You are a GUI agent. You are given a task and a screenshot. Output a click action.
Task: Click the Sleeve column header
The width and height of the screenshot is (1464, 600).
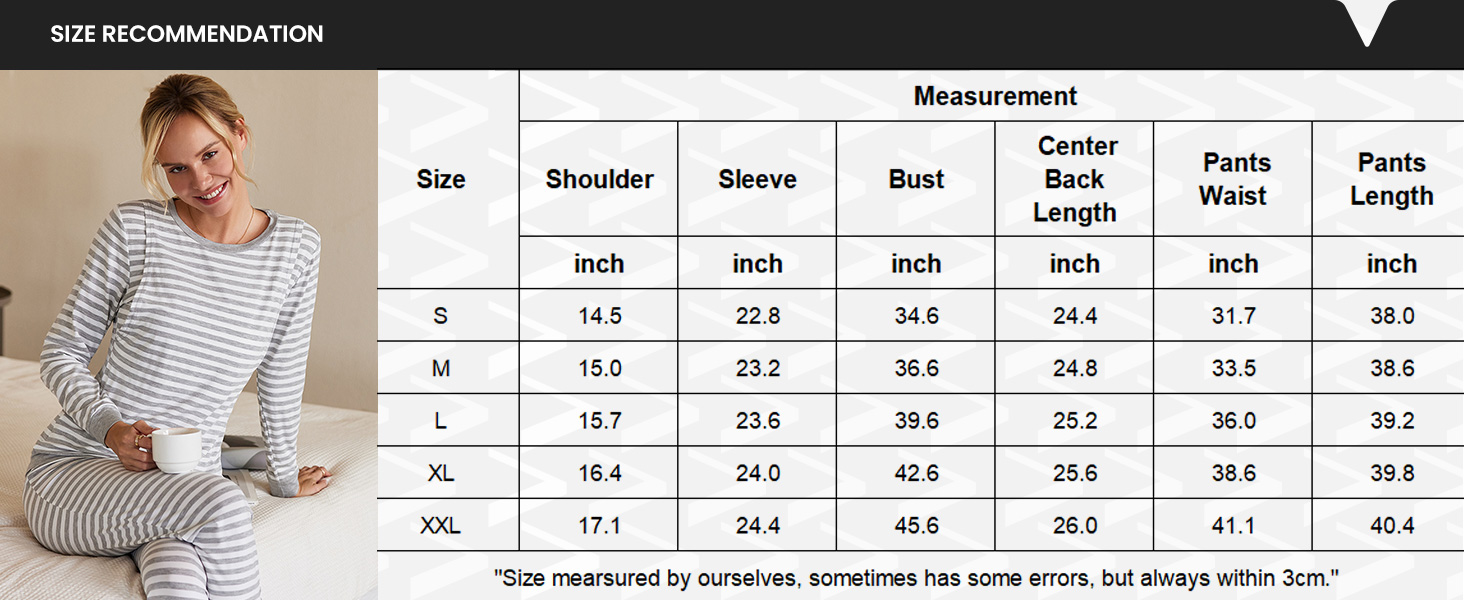[757, 179]
